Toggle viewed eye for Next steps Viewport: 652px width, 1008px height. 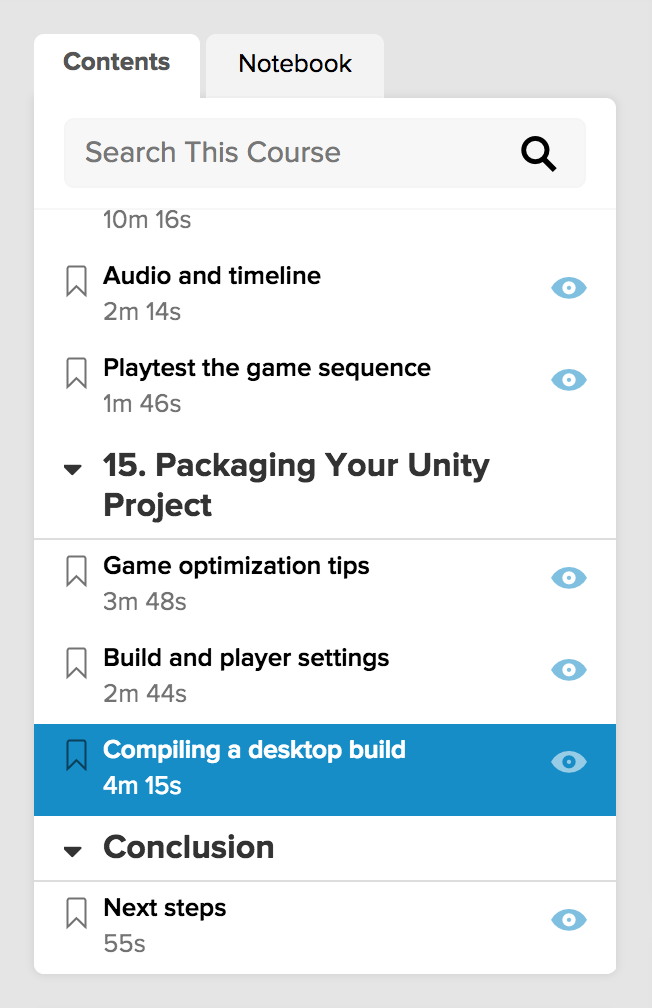click(x=569, y=920)
